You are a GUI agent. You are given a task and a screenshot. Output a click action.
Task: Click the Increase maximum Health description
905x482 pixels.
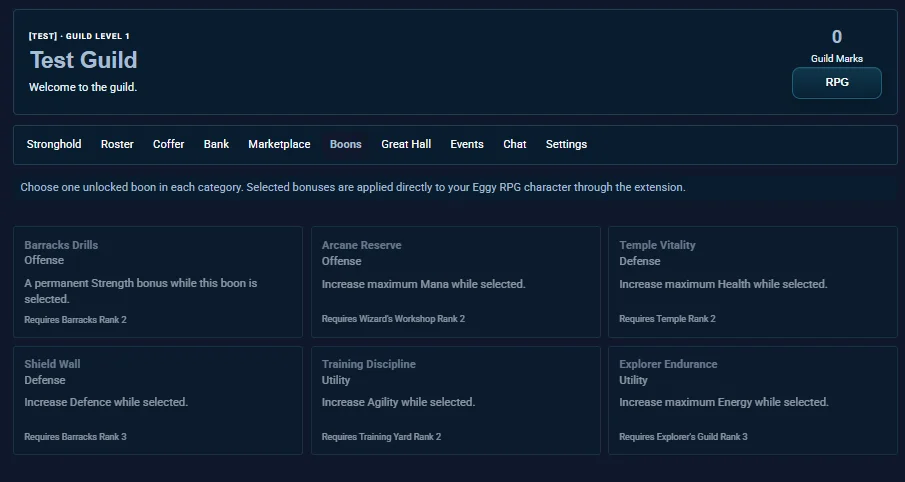(723, 284)
